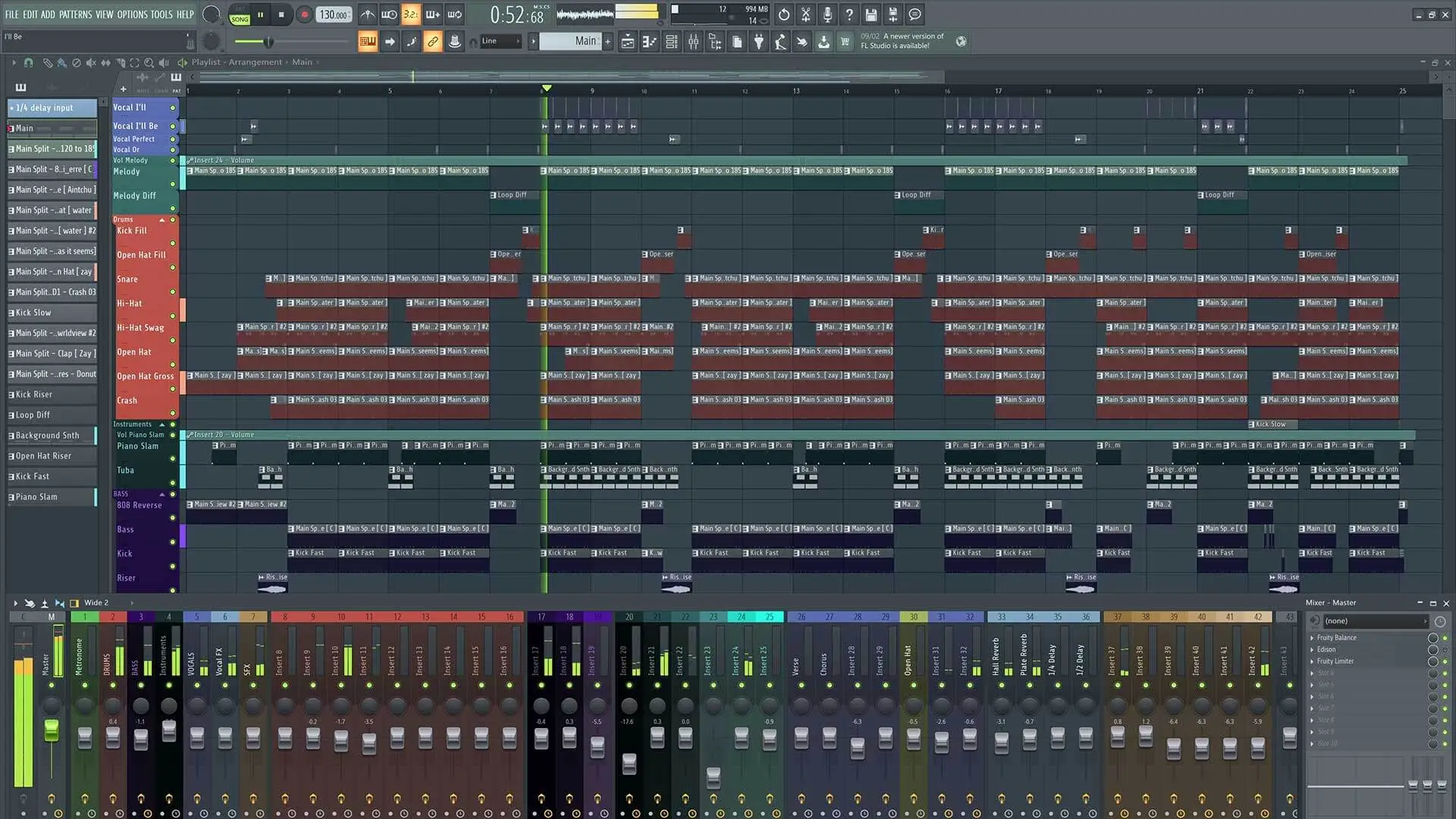1456x819 pixels.
Task: Open undo history icon
Action: coord(784,14)
